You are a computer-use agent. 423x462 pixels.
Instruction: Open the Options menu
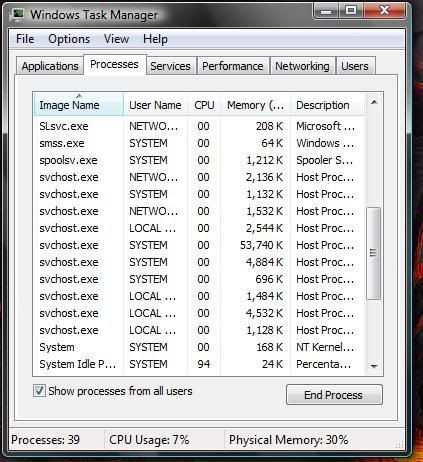[x=69, y=39]
